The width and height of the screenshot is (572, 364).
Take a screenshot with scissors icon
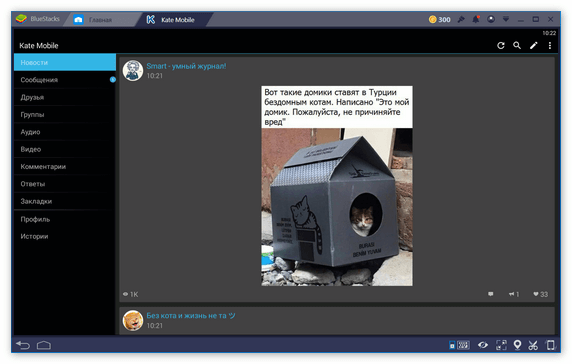533,345
